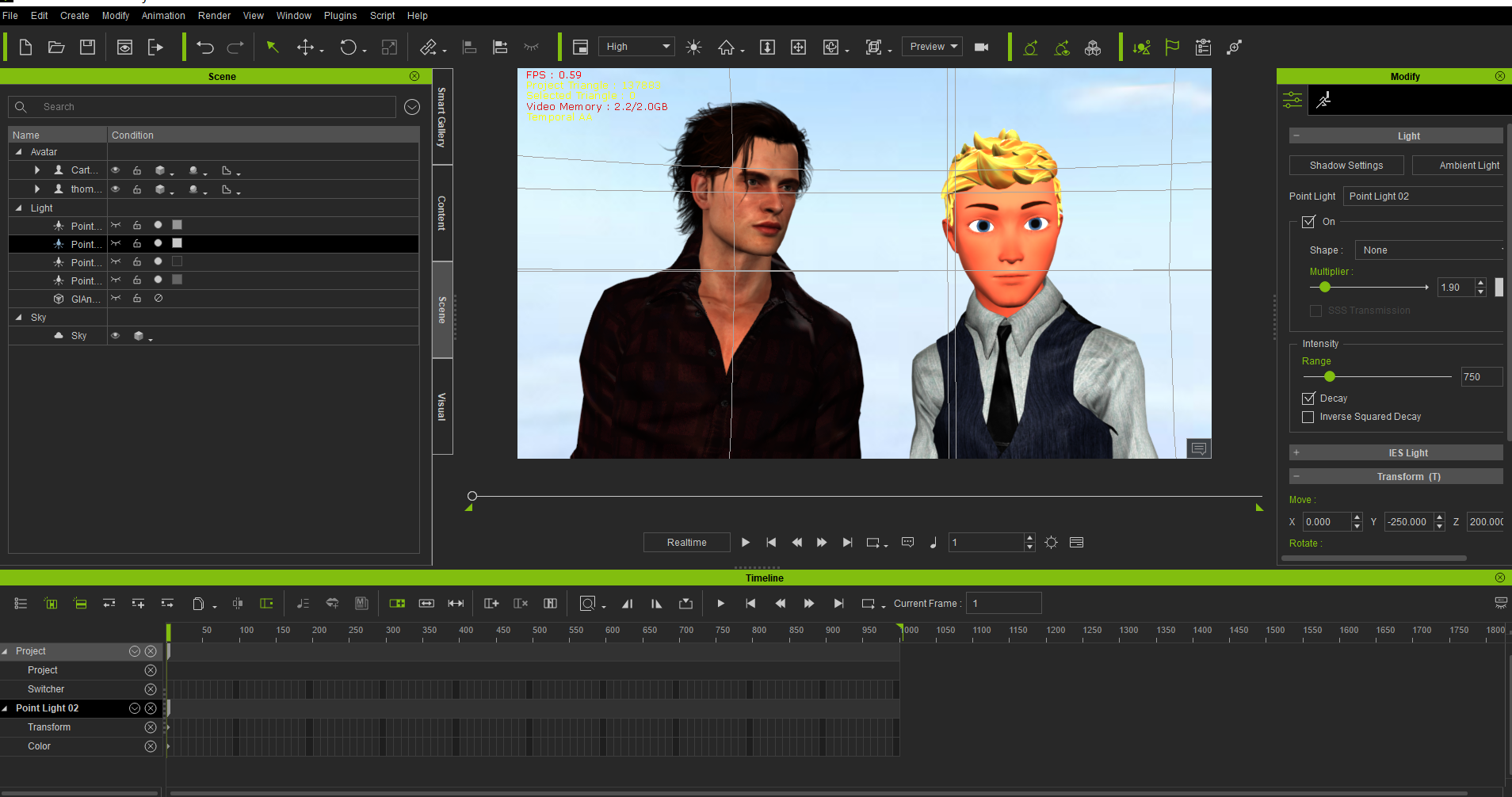Click the Timeline track list icon
Viewport: 1512px width, 797px height.
pos(21,604)
